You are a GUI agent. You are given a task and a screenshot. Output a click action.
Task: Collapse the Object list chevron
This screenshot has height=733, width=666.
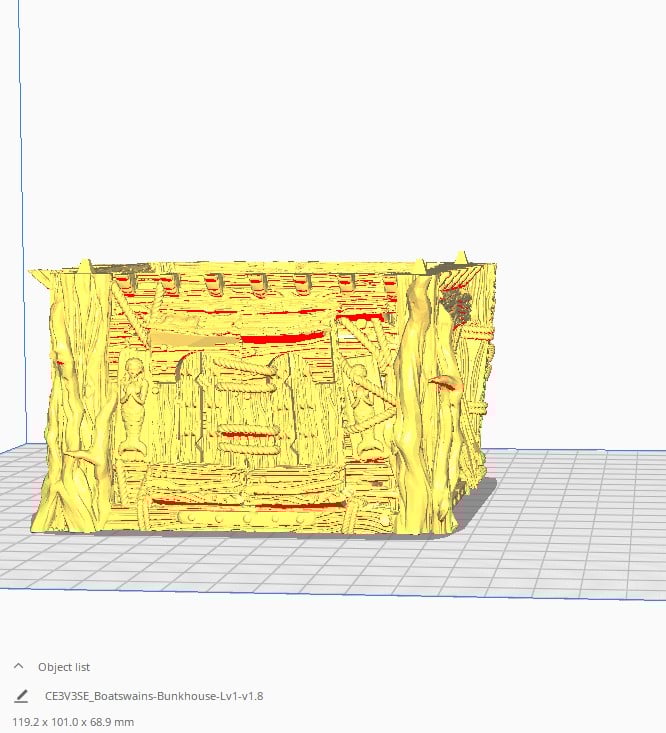[x=18, y=666]
